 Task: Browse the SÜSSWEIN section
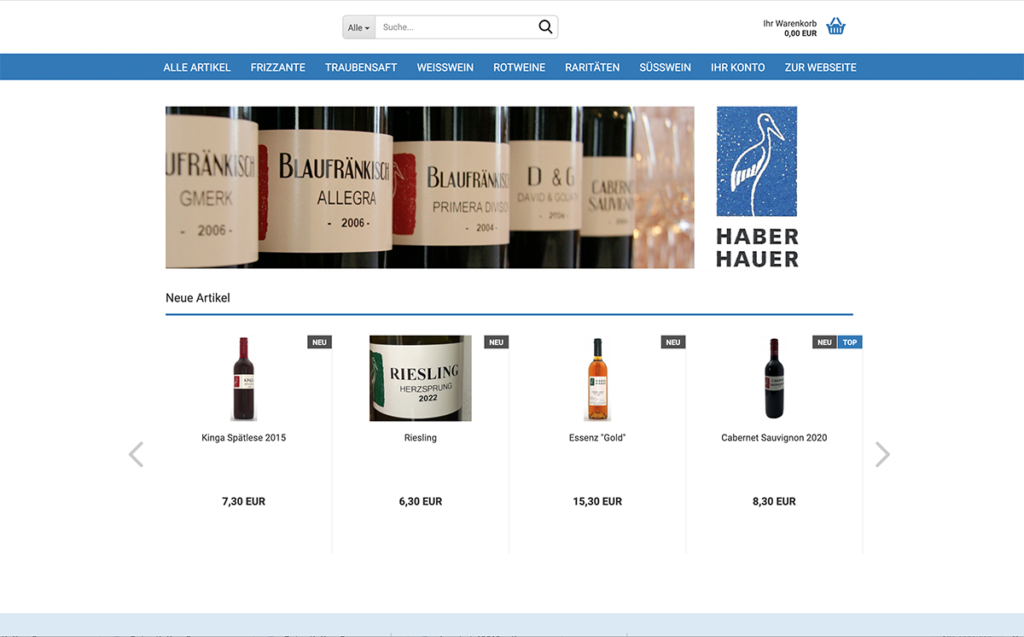click(x=665, y=67)
